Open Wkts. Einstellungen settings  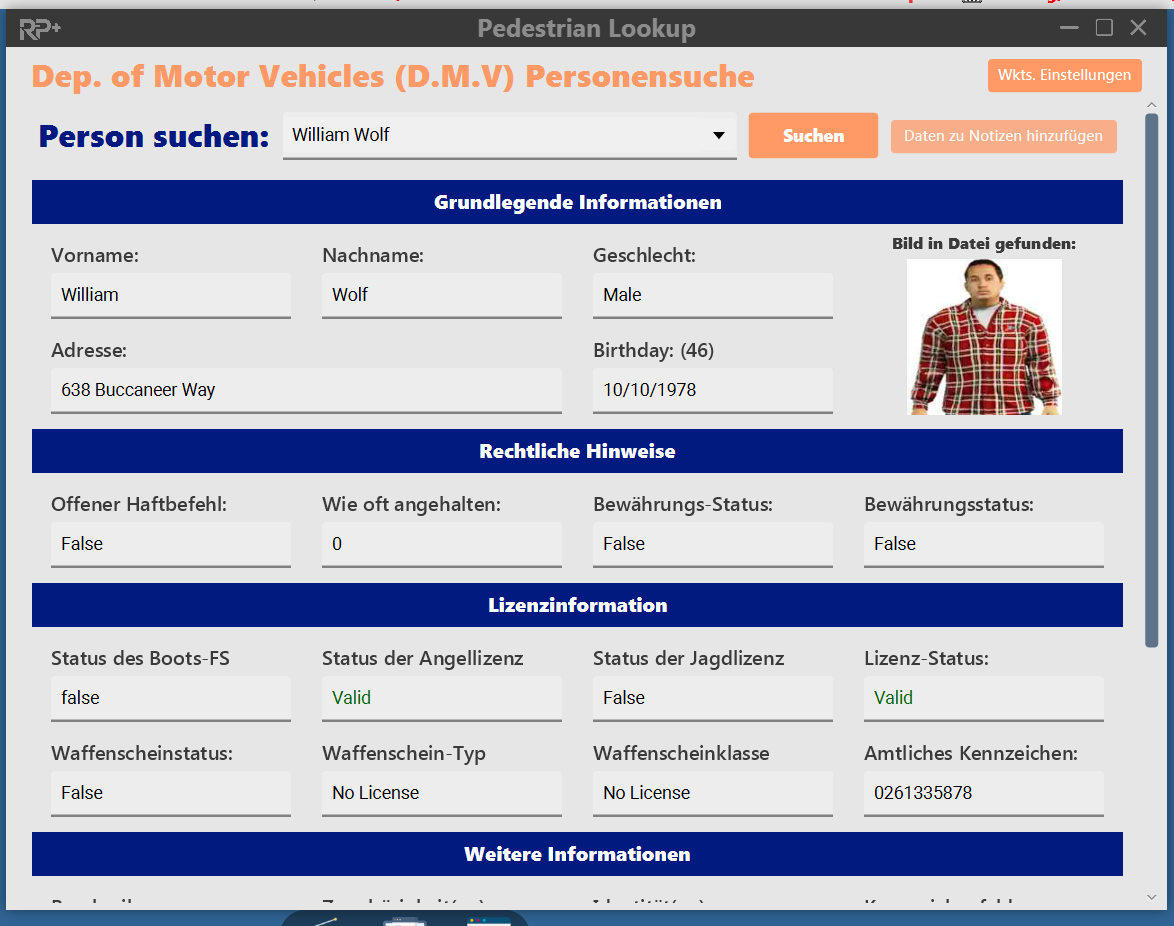point(1064,76)
